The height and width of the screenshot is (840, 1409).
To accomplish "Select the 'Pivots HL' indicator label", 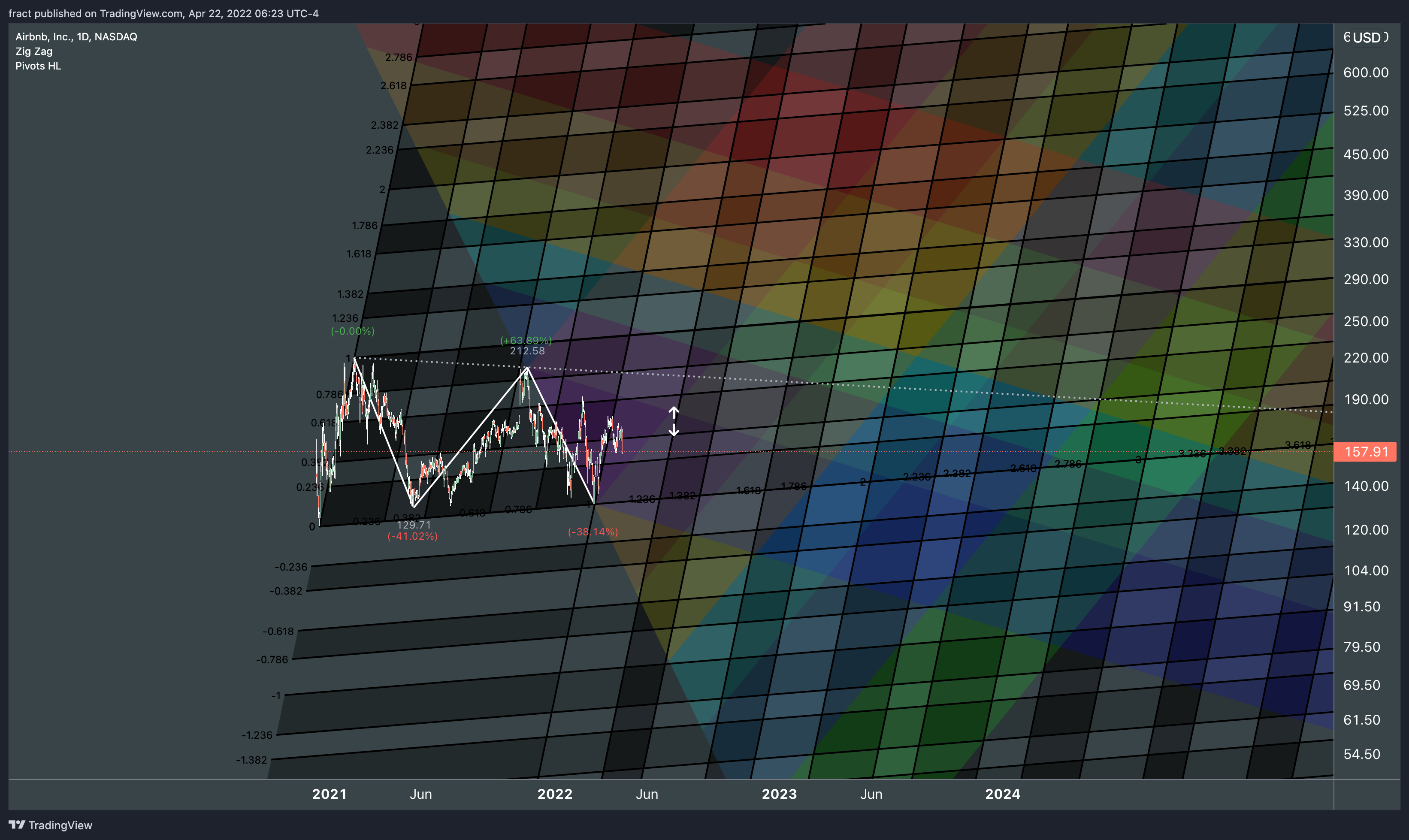I will [x=38, y=66].
